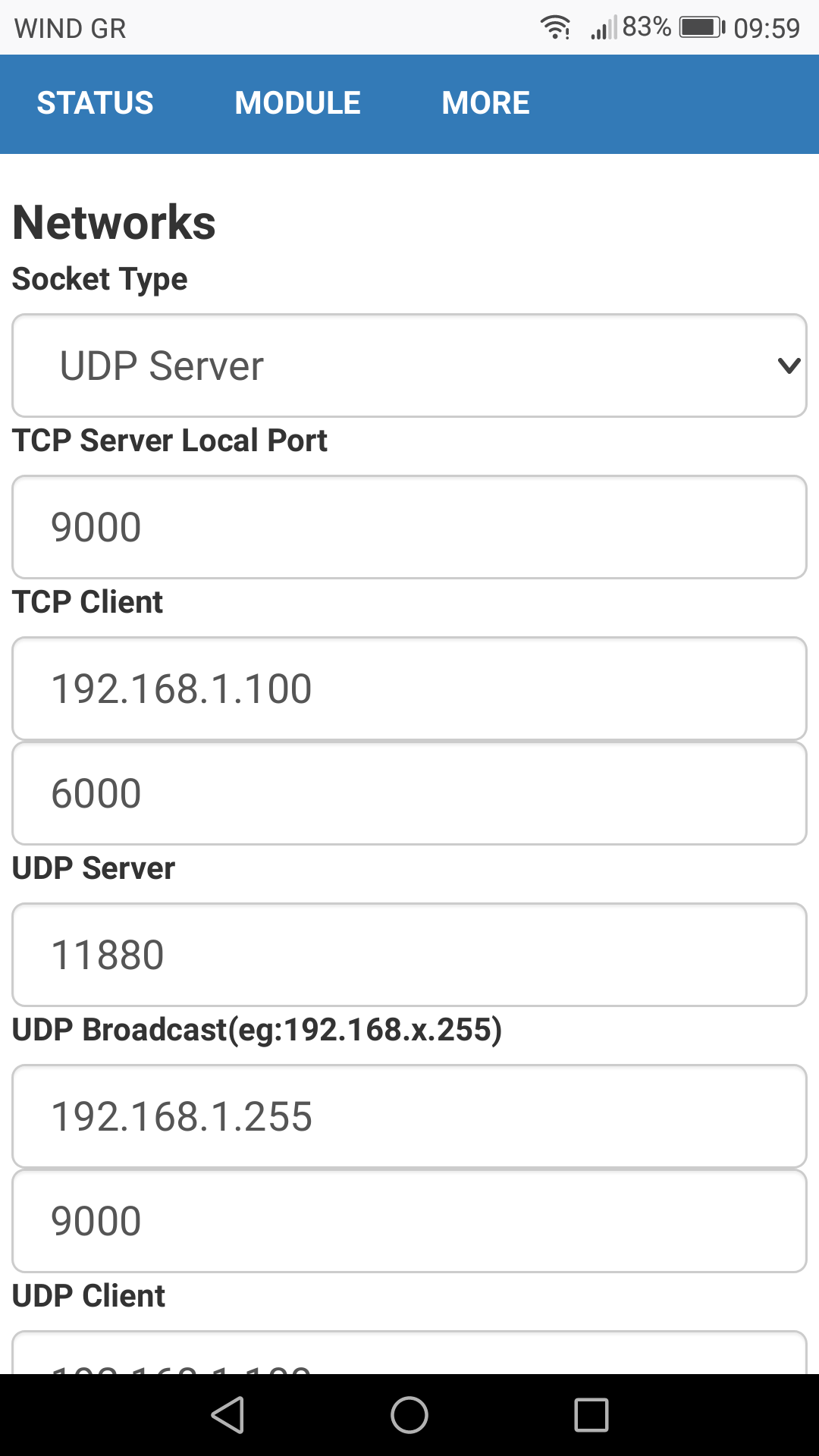
Task: Open the STATUS tab
Action: click(96, 103)
